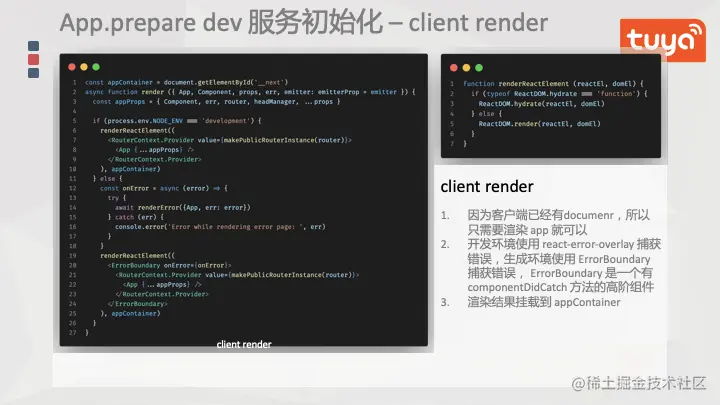Click code line 13 'try {'
720x405 pixels.
[117, 198]
